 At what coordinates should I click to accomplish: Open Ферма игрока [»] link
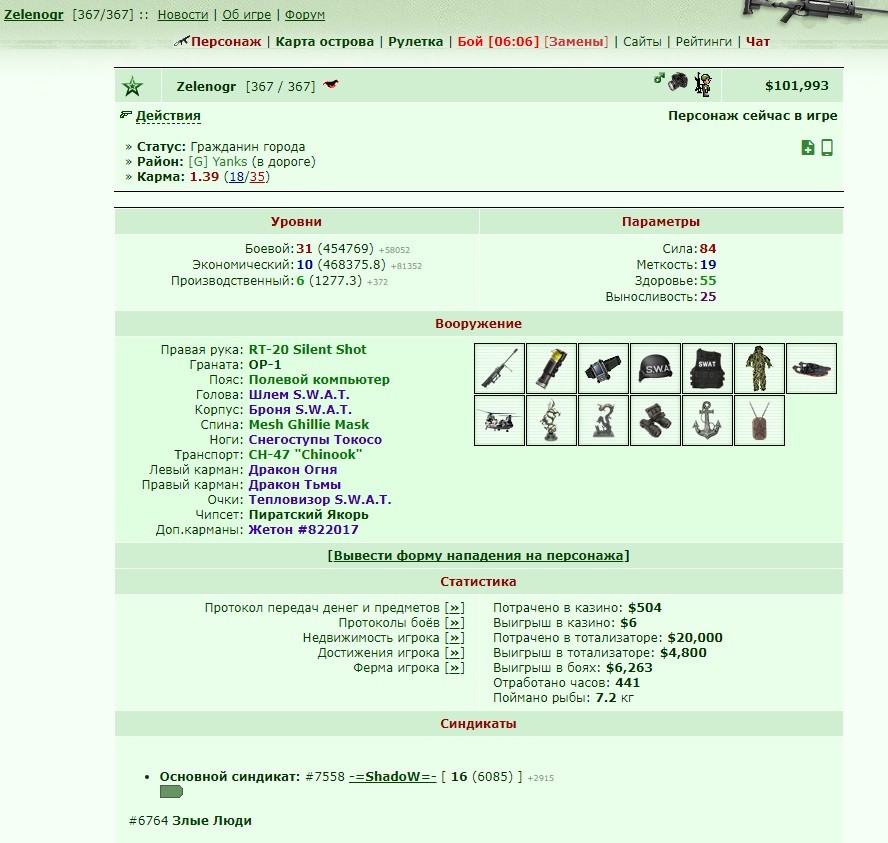(x=454, y=667)
